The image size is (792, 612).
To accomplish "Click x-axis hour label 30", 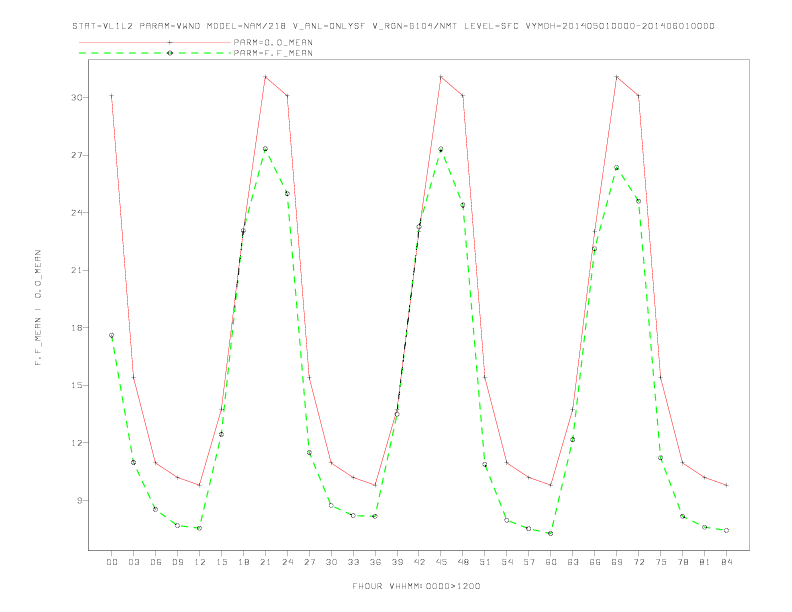I will pyautogui.click(x=331, y=562).
